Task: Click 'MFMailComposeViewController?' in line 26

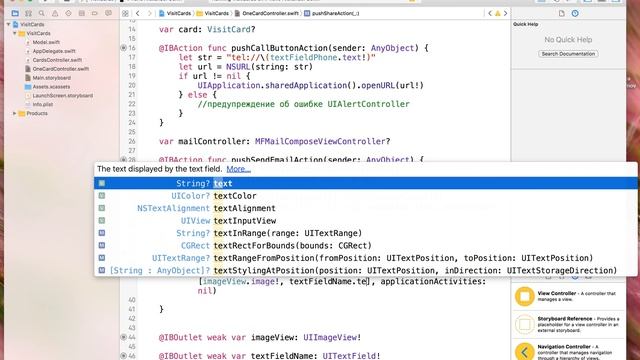Action: pyautogui.click(x=322, y=142)
